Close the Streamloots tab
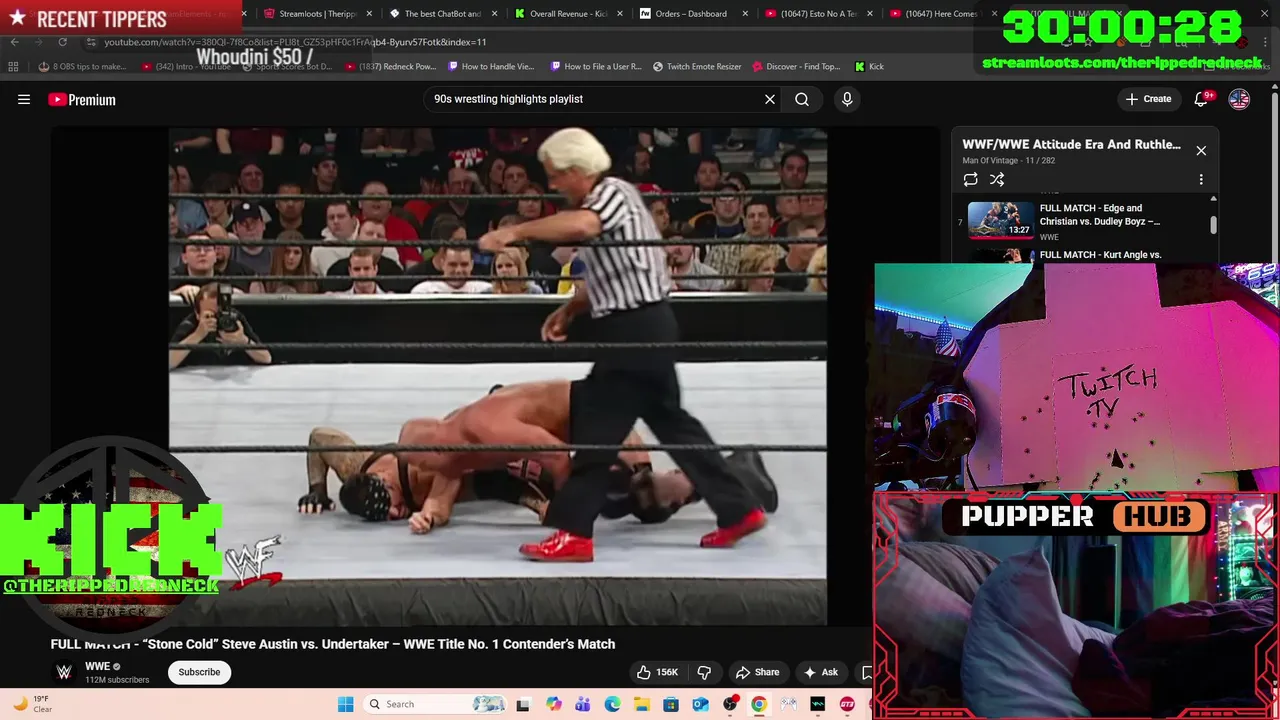The width and height of the screenshot is (1280, 720). click(369, 14)
